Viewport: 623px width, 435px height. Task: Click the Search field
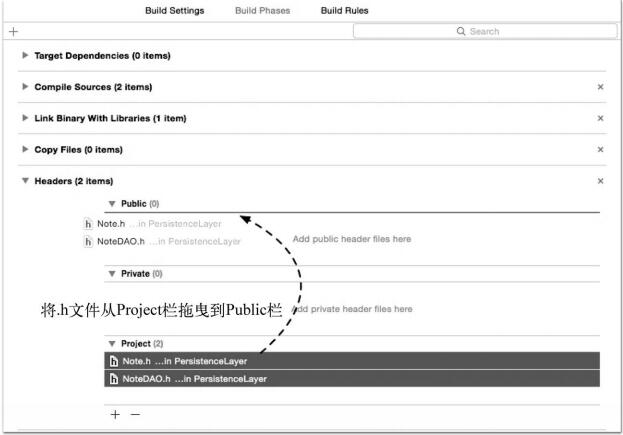[x=478, y=32]
